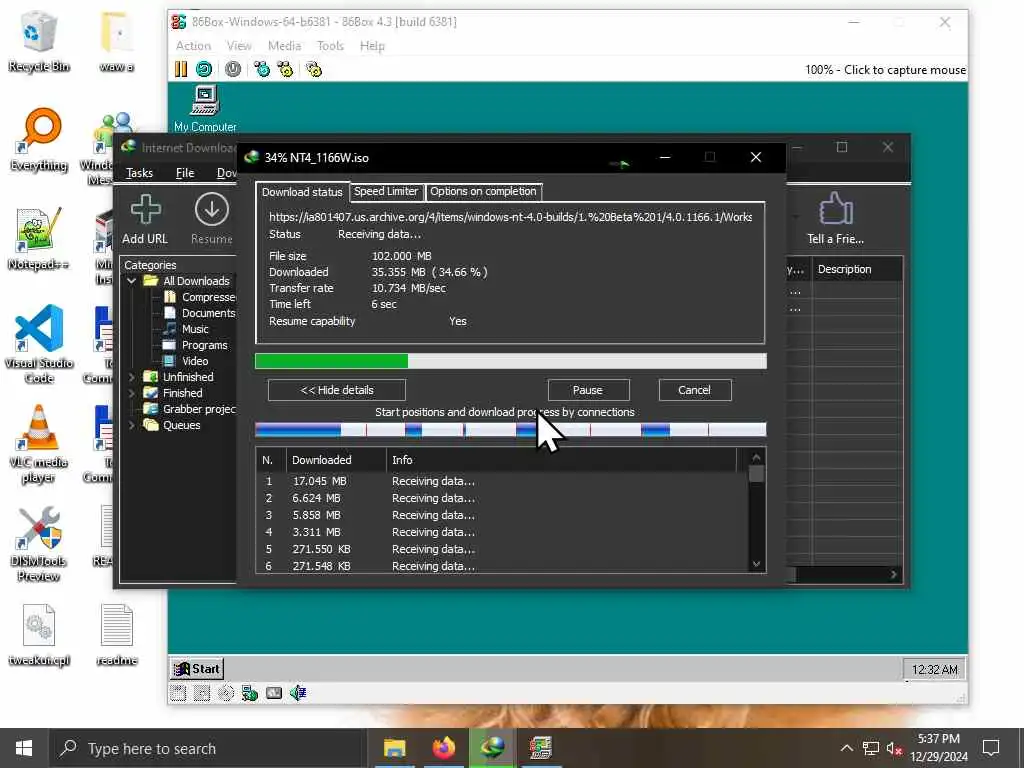Screen dimensions: 1024x768
Task: Click the connections list scrollbar up arrow
Action: coord(756,458)
